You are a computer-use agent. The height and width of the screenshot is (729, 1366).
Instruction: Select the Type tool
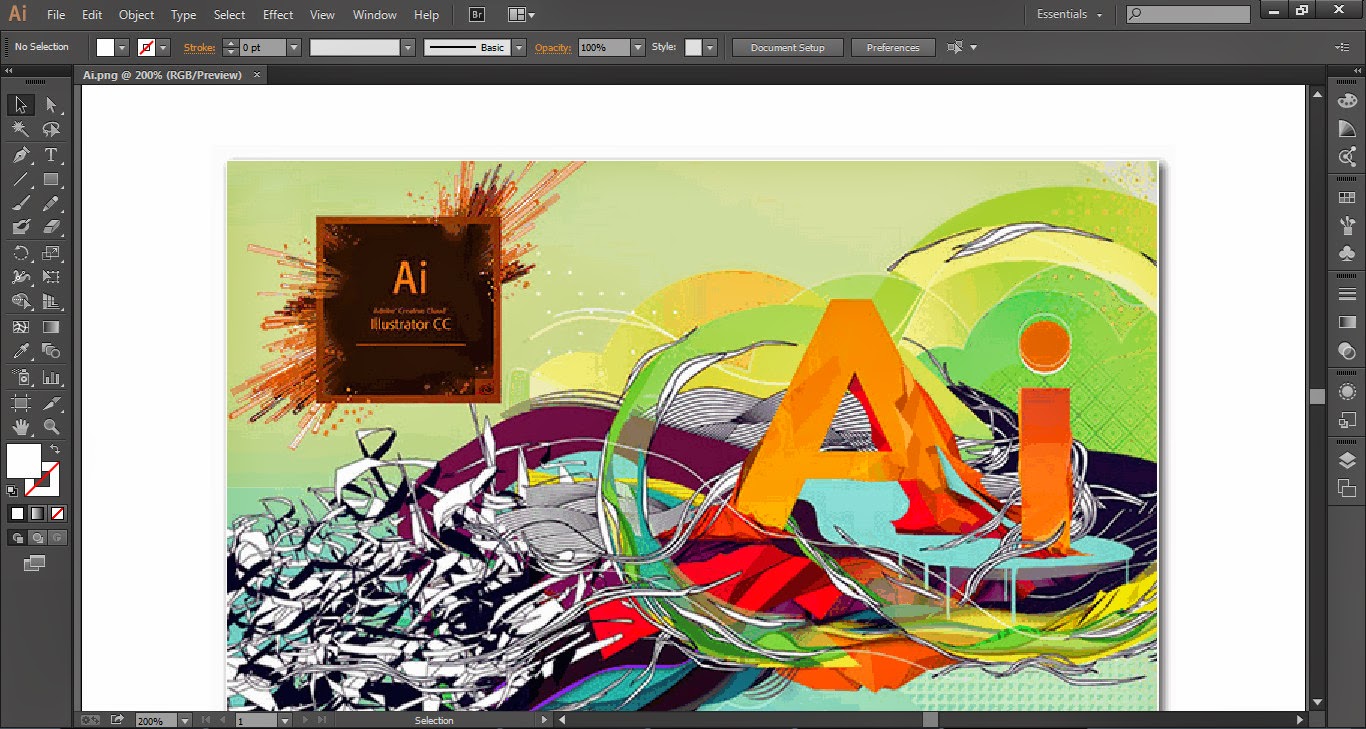tap(51, 155)
